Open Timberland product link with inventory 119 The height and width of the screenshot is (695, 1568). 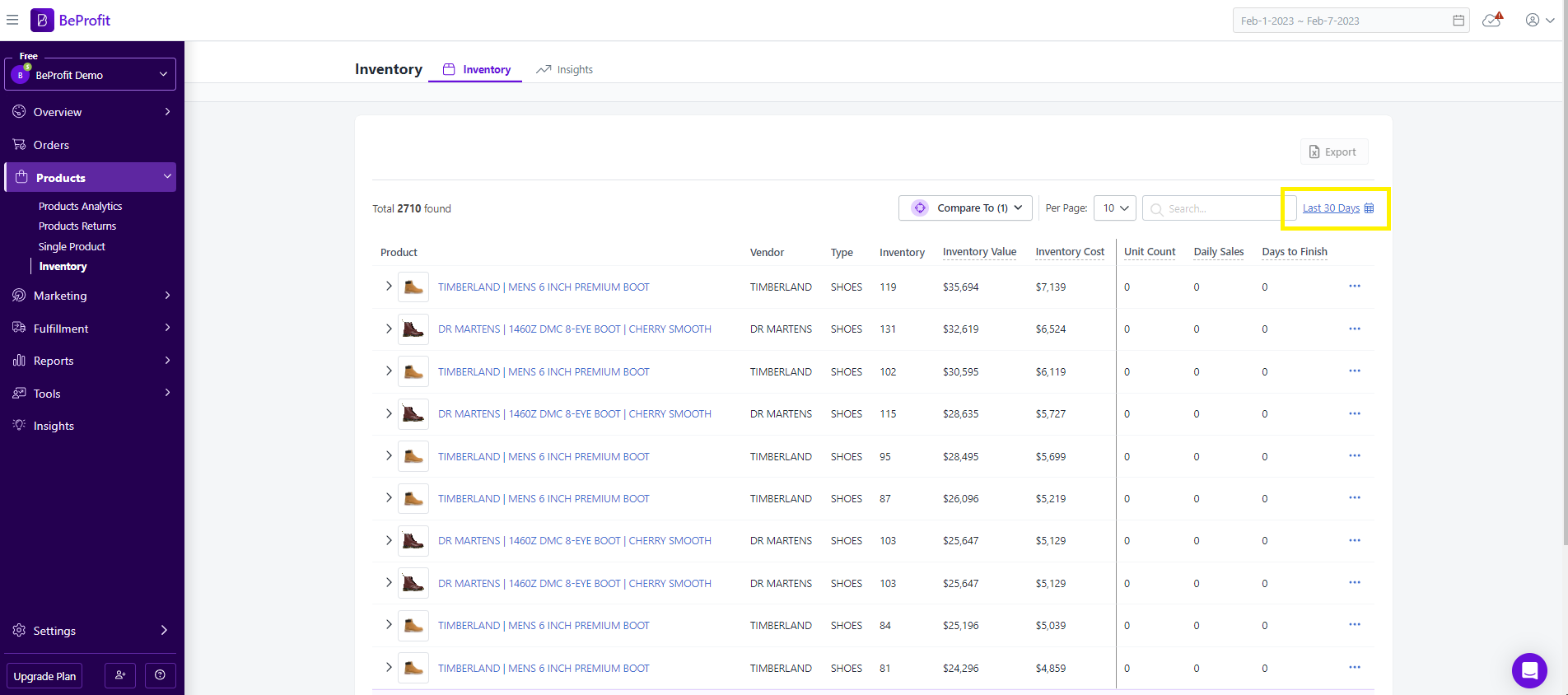(544, 287)
